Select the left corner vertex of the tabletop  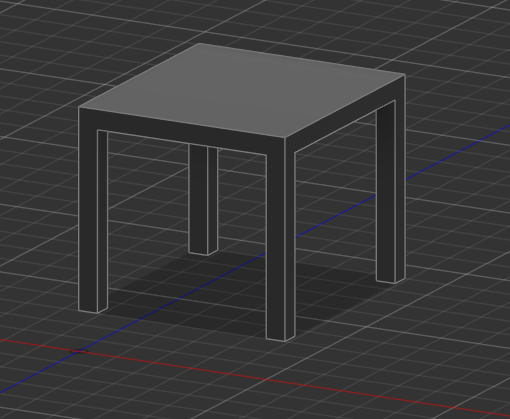tap(79, 107)
